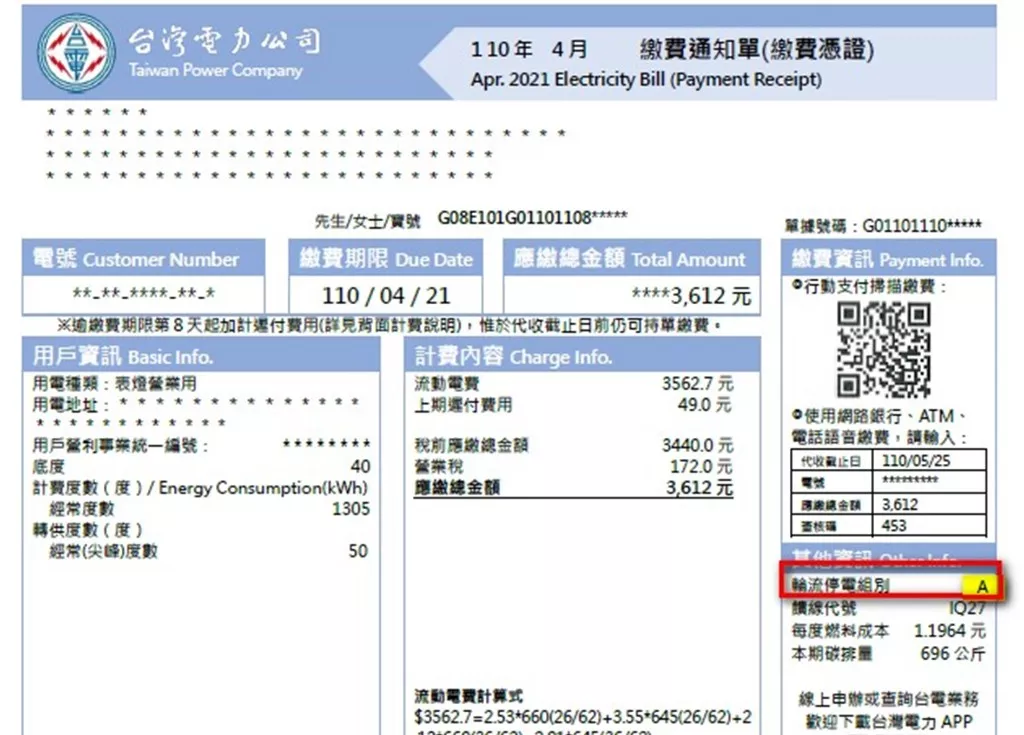This screenshot has height=735, width=1024.
Task: Click the '本期碳排量' label
Action: coord(832,653)
